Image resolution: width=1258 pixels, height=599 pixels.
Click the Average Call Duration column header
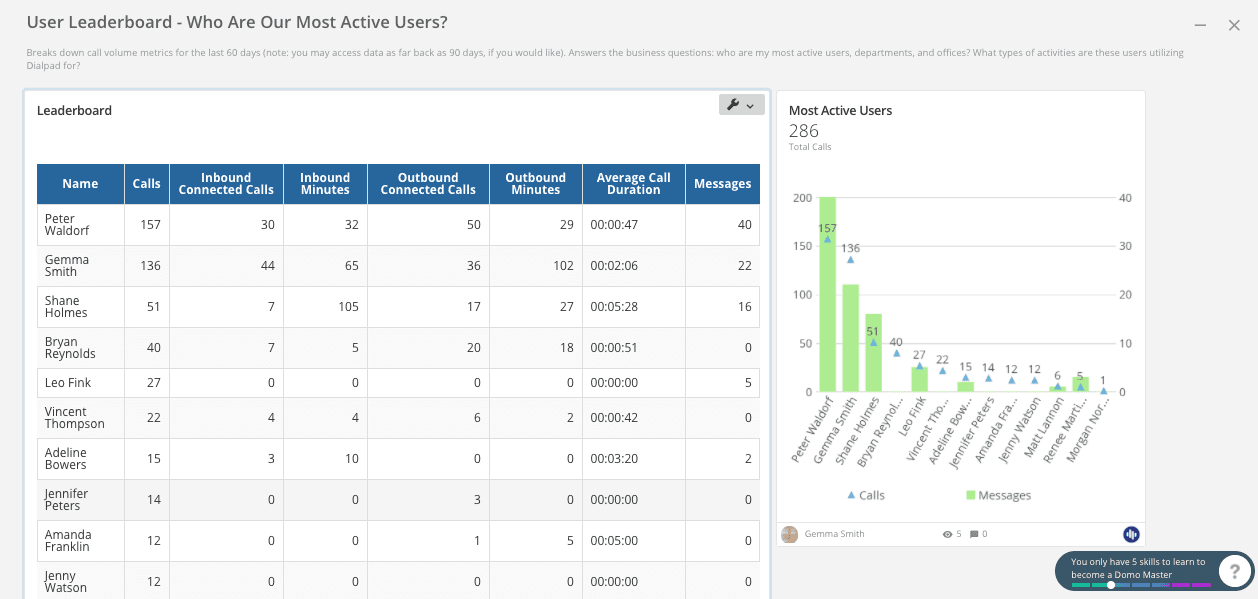(633, 184)
